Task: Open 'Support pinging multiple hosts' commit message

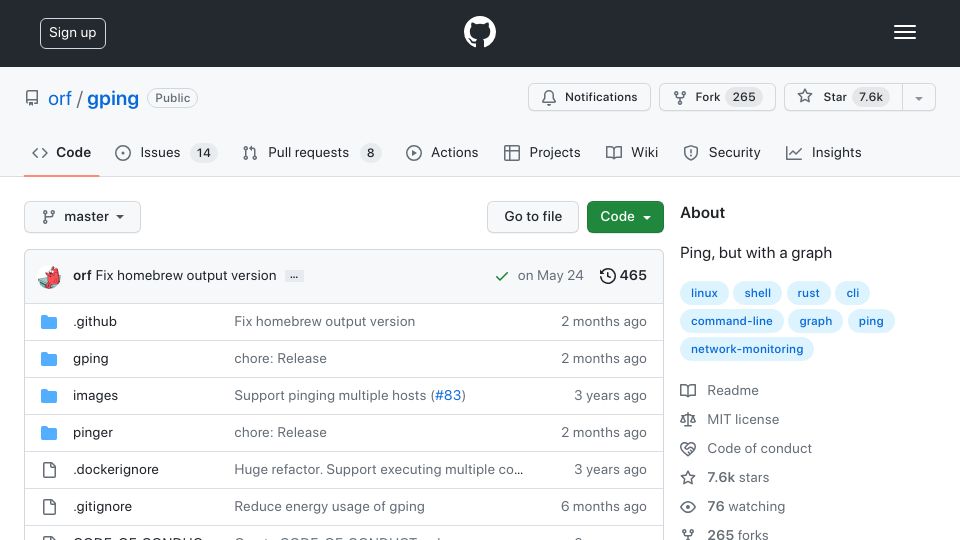Action: [x=330, y=396]
